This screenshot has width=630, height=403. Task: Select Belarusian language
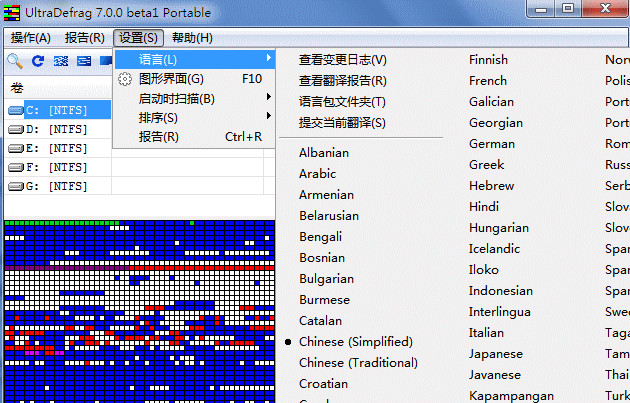point(329,216)
